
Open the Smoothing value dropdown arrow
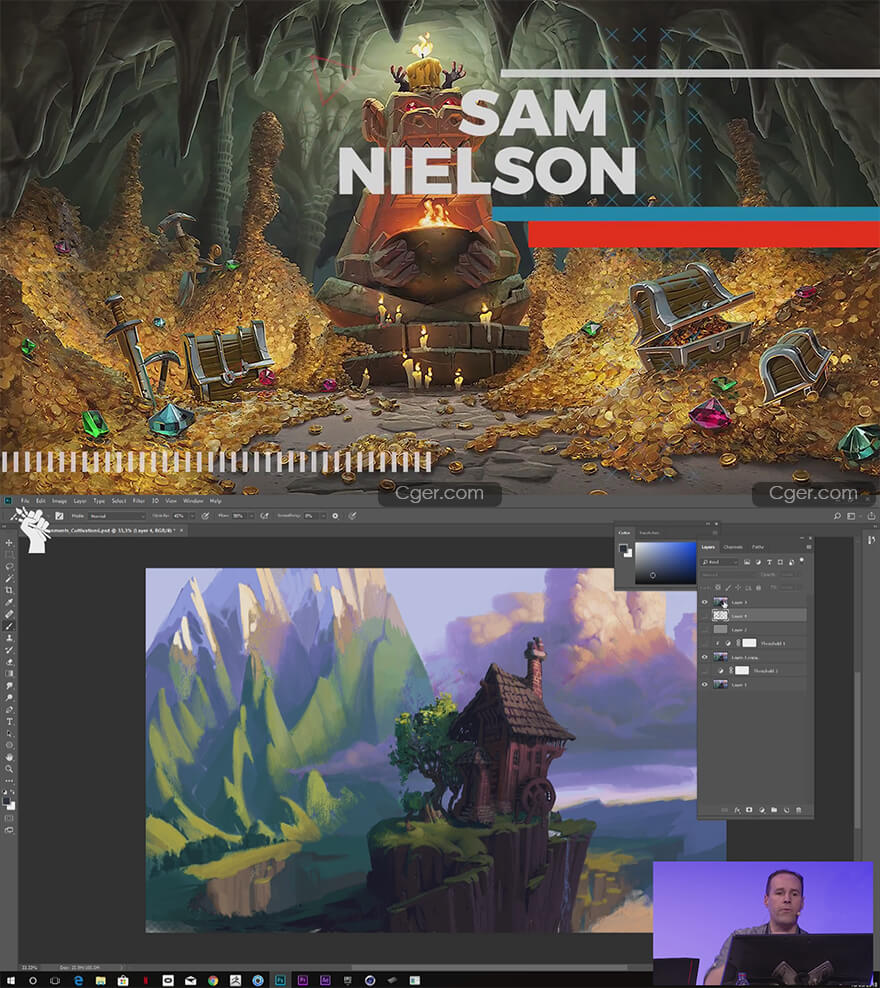pyautogui.click(x=323, y=516)
